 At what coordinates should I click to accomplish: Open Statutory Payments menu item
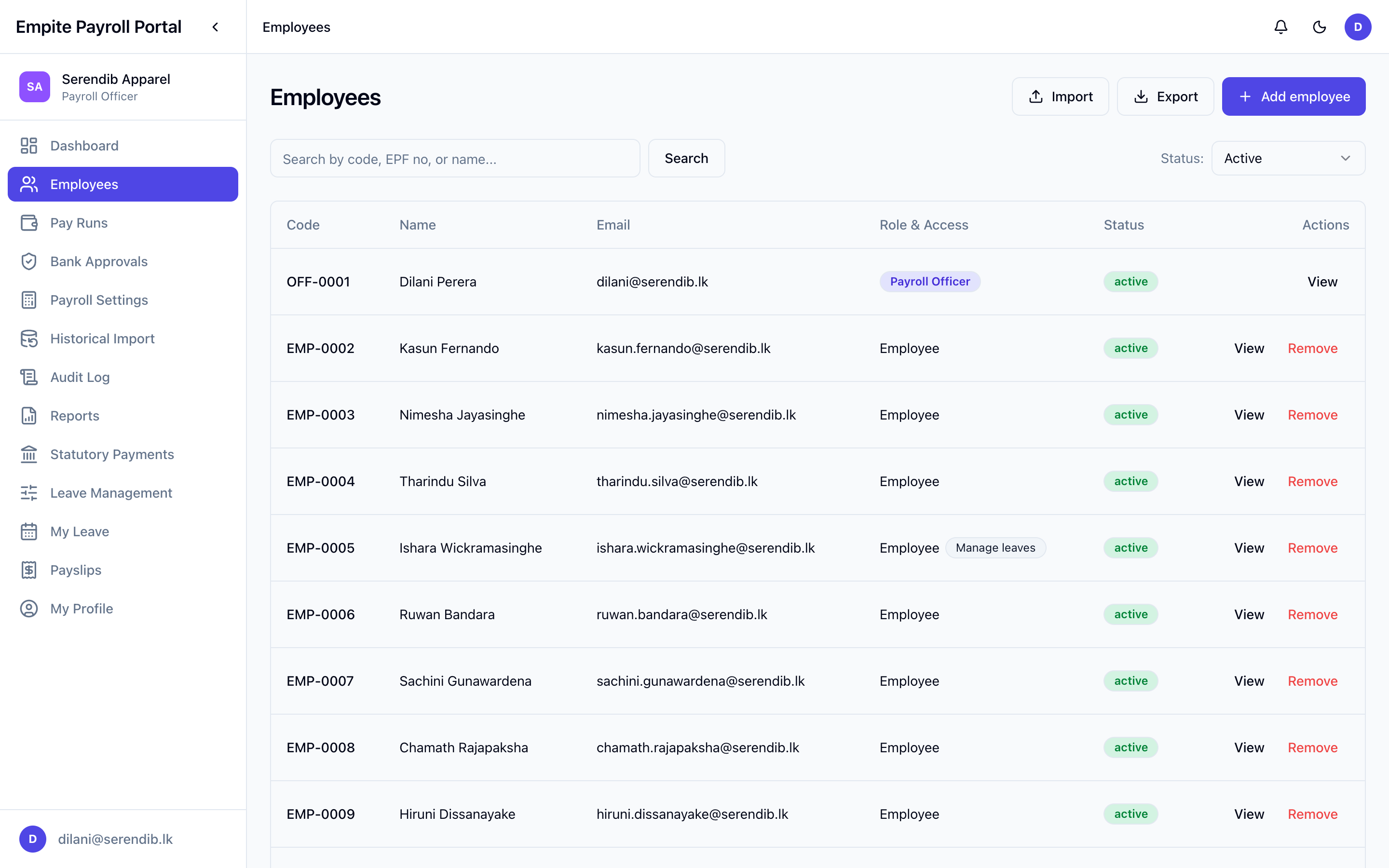click(x=123, y=454)
